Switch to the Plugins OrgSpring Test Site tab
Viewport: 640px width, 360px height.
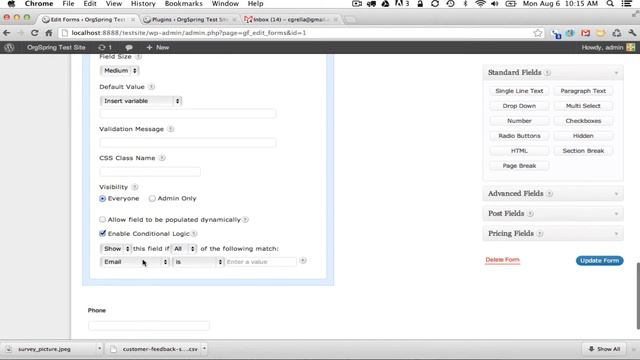pos(189,19)
